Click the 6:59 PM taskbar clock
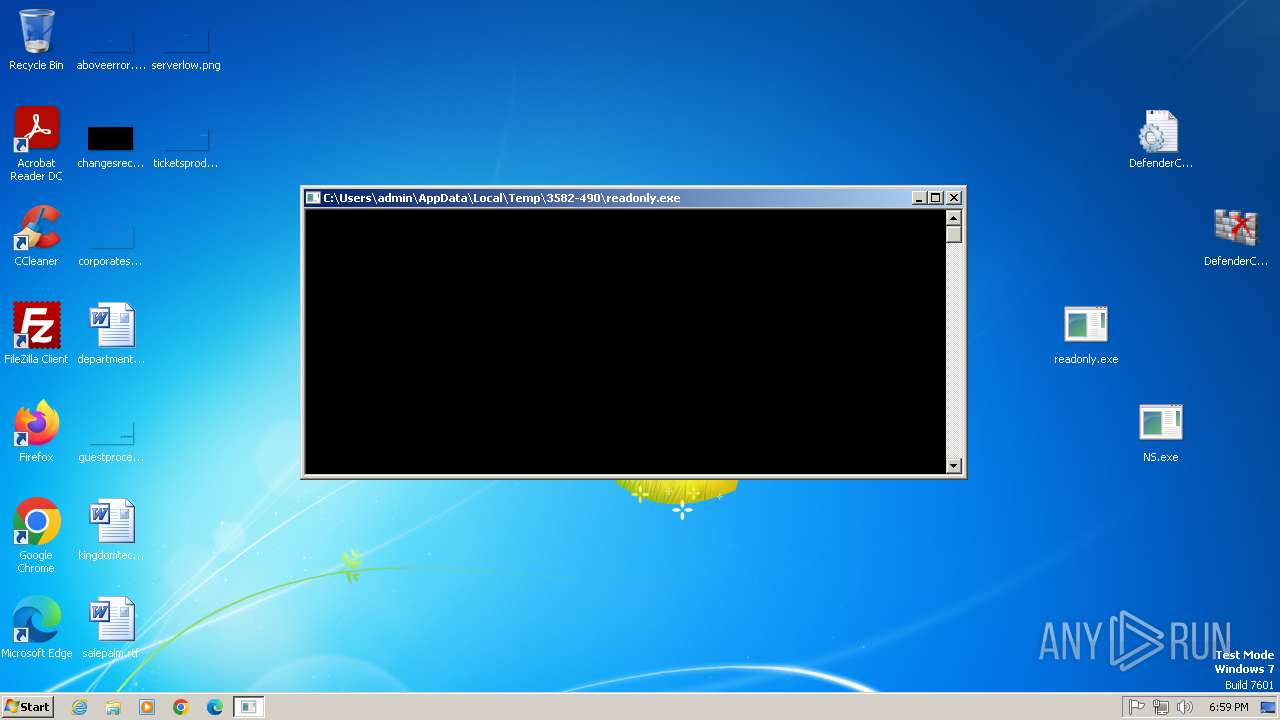This screenshot has height=720, width=1280. click(1229, 707)
